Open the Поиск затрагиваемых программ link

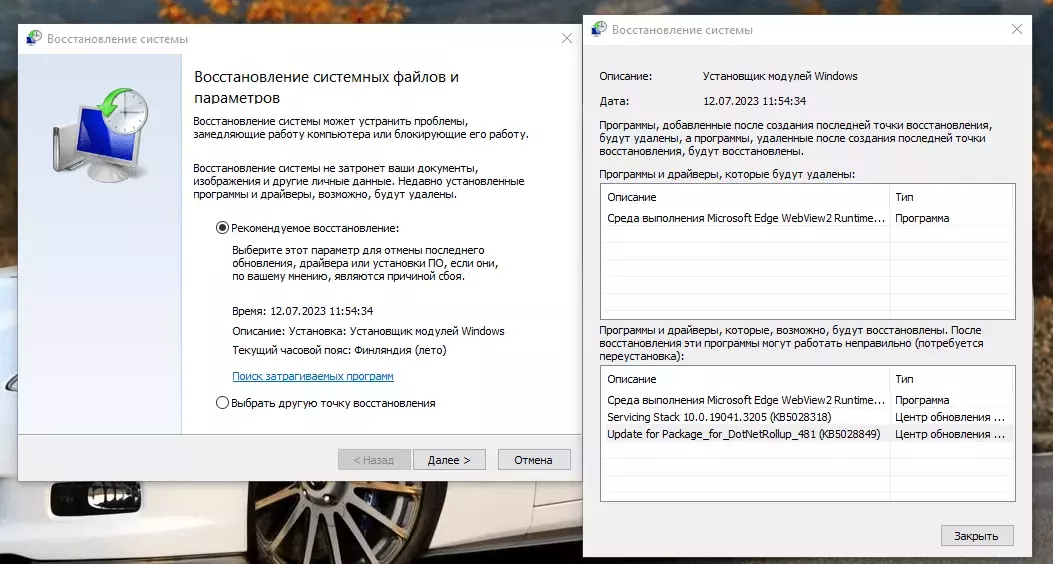coord(313,376)
